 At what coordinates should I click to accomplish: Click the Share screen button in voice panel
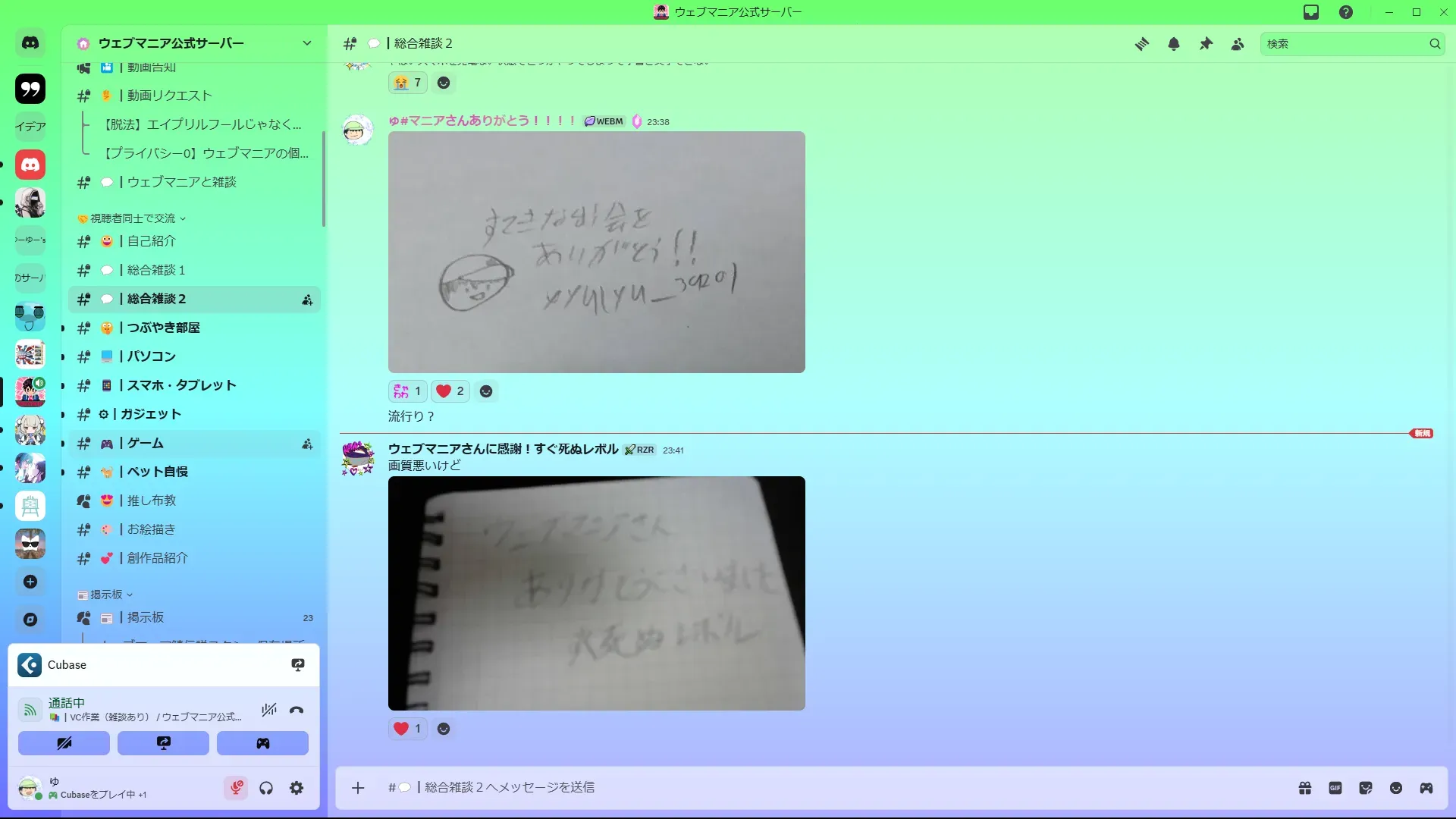point(163,743)
